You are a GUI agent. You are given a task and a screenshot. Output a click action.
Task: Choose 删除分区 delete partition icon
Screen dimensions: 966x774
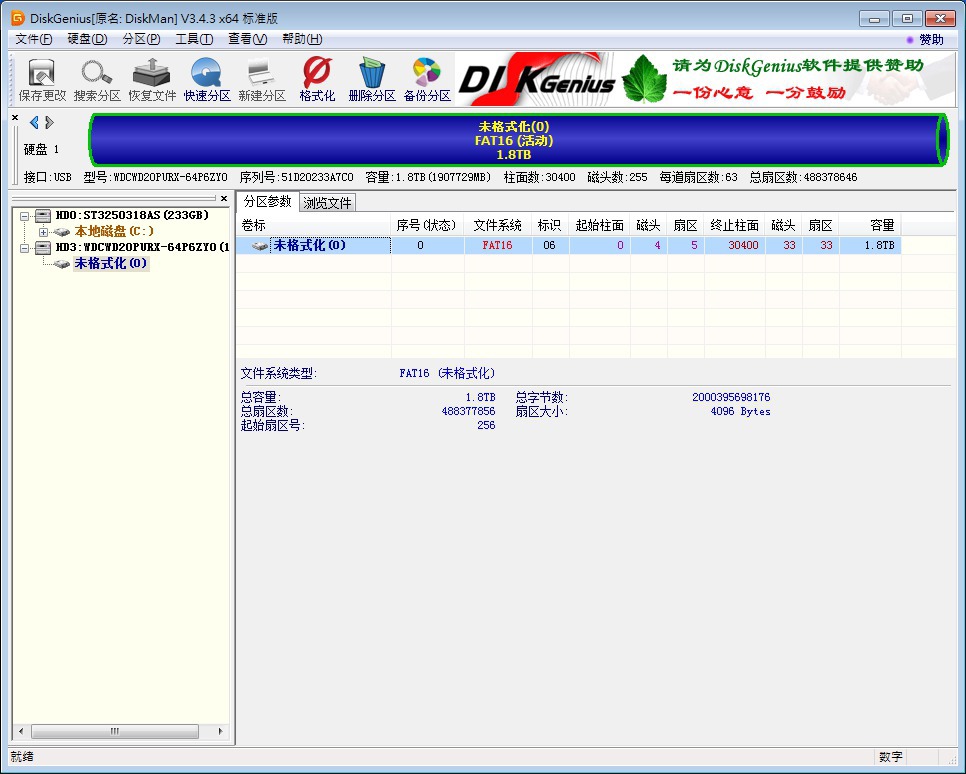point(372,79)
